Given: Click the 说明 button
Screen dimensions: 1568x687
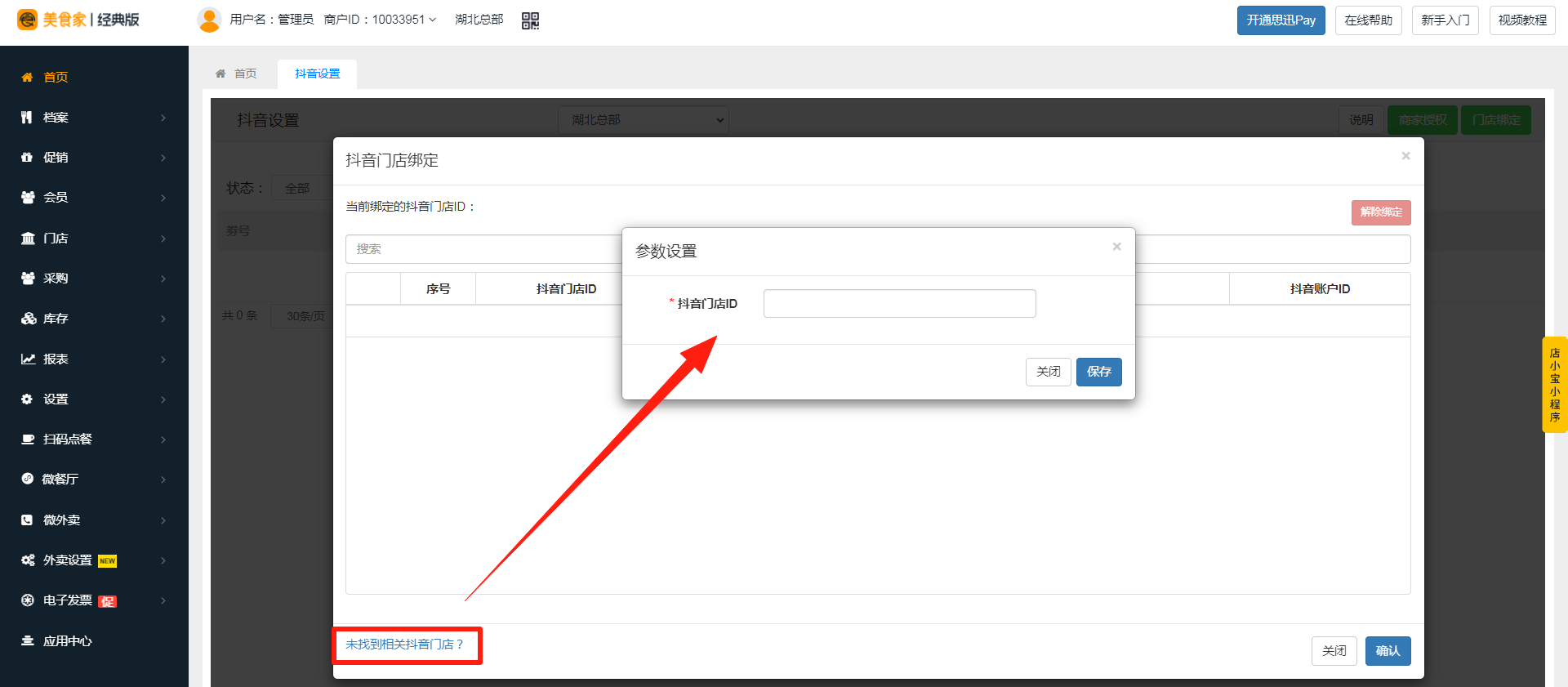Looking at the screenshot, I should (x=1361, y=120).
